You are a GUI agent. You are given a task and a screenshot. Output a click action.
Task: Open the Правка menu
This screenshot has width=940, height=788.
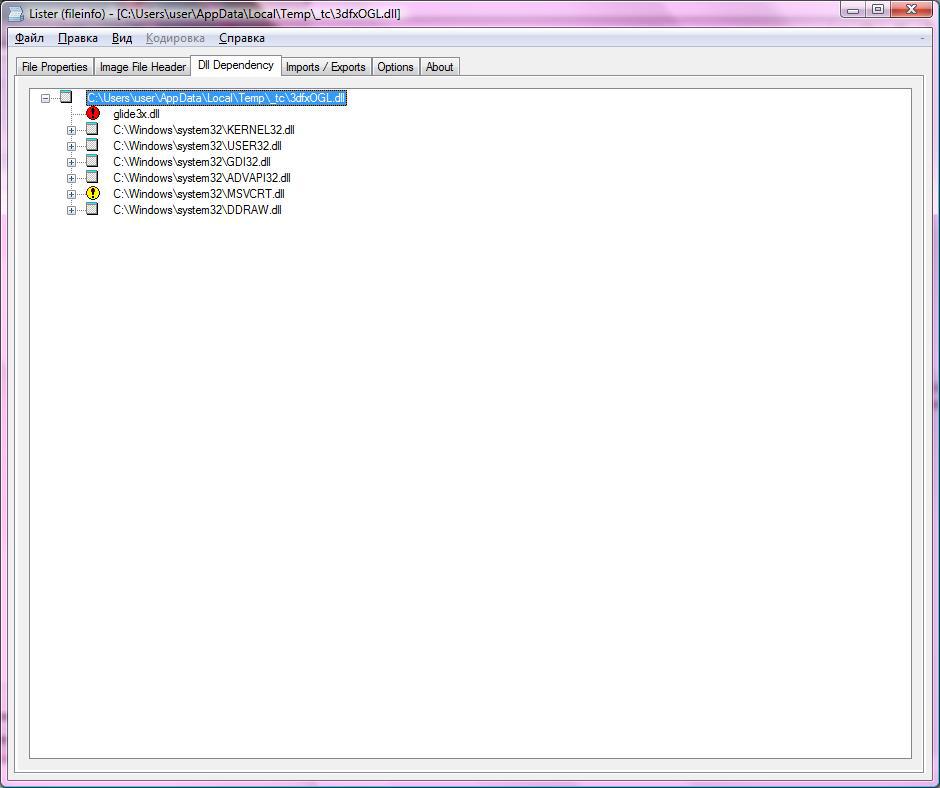coord(78,38)
